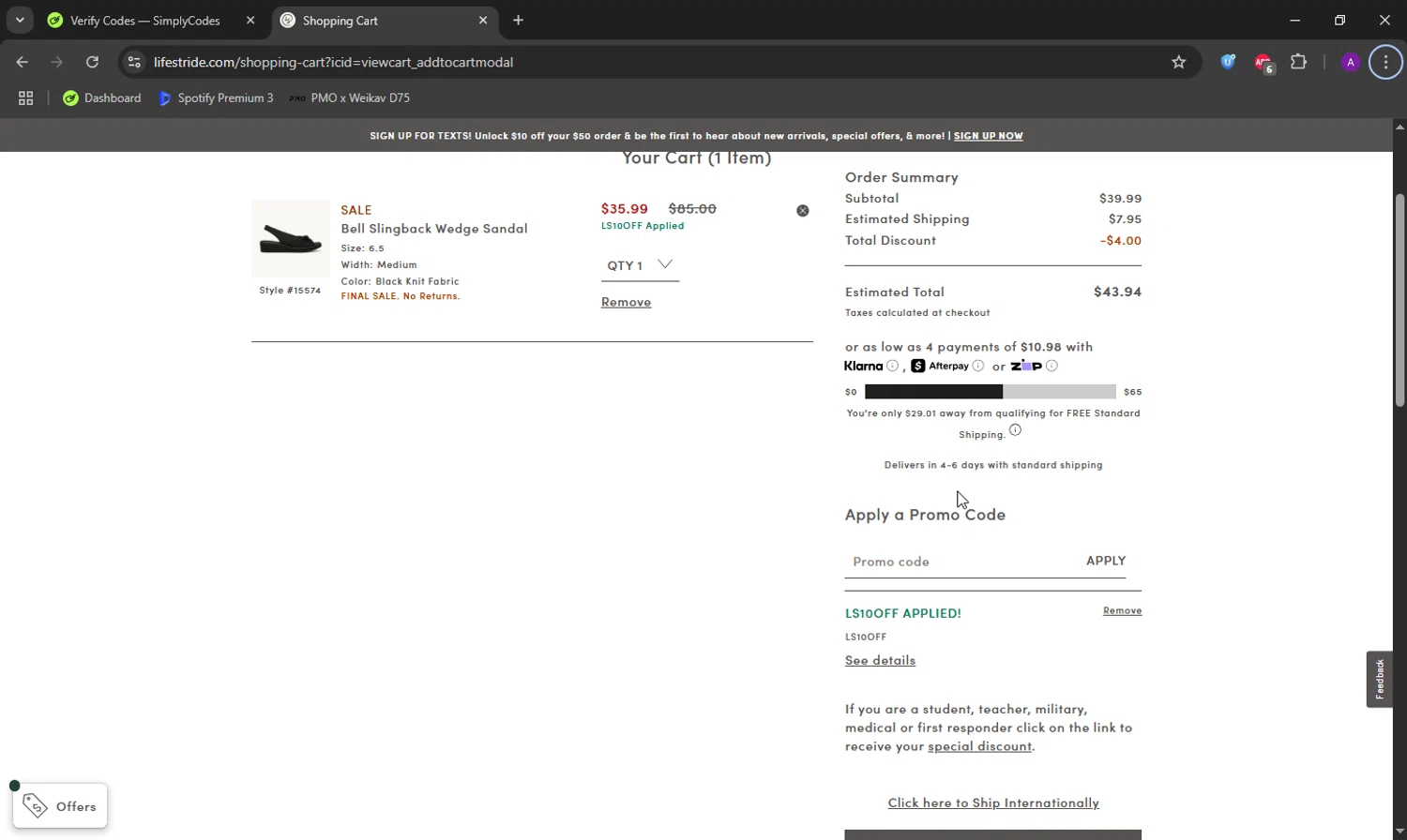Bookmark this page with the star icon
This screenshot has width=1407, height=840.
(1179, 62)
